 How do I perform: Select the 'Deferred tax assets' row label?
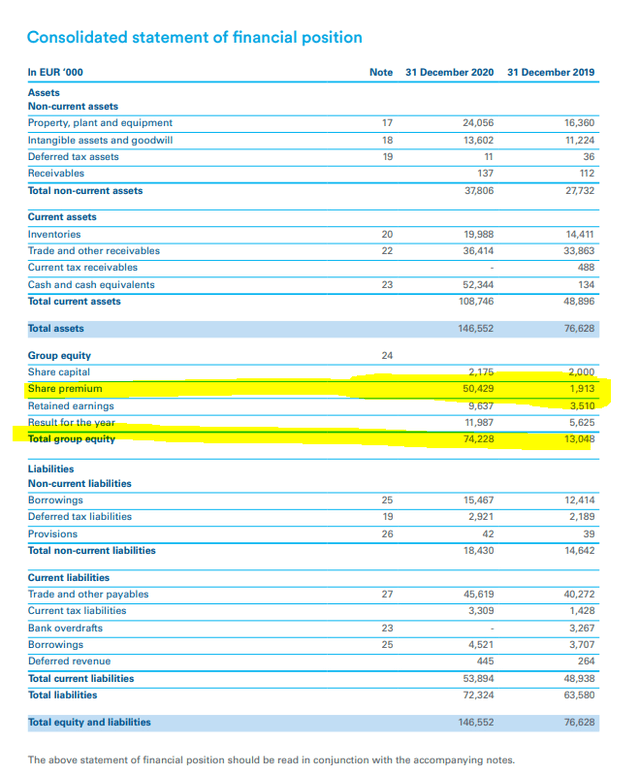[x=73, y=157]
